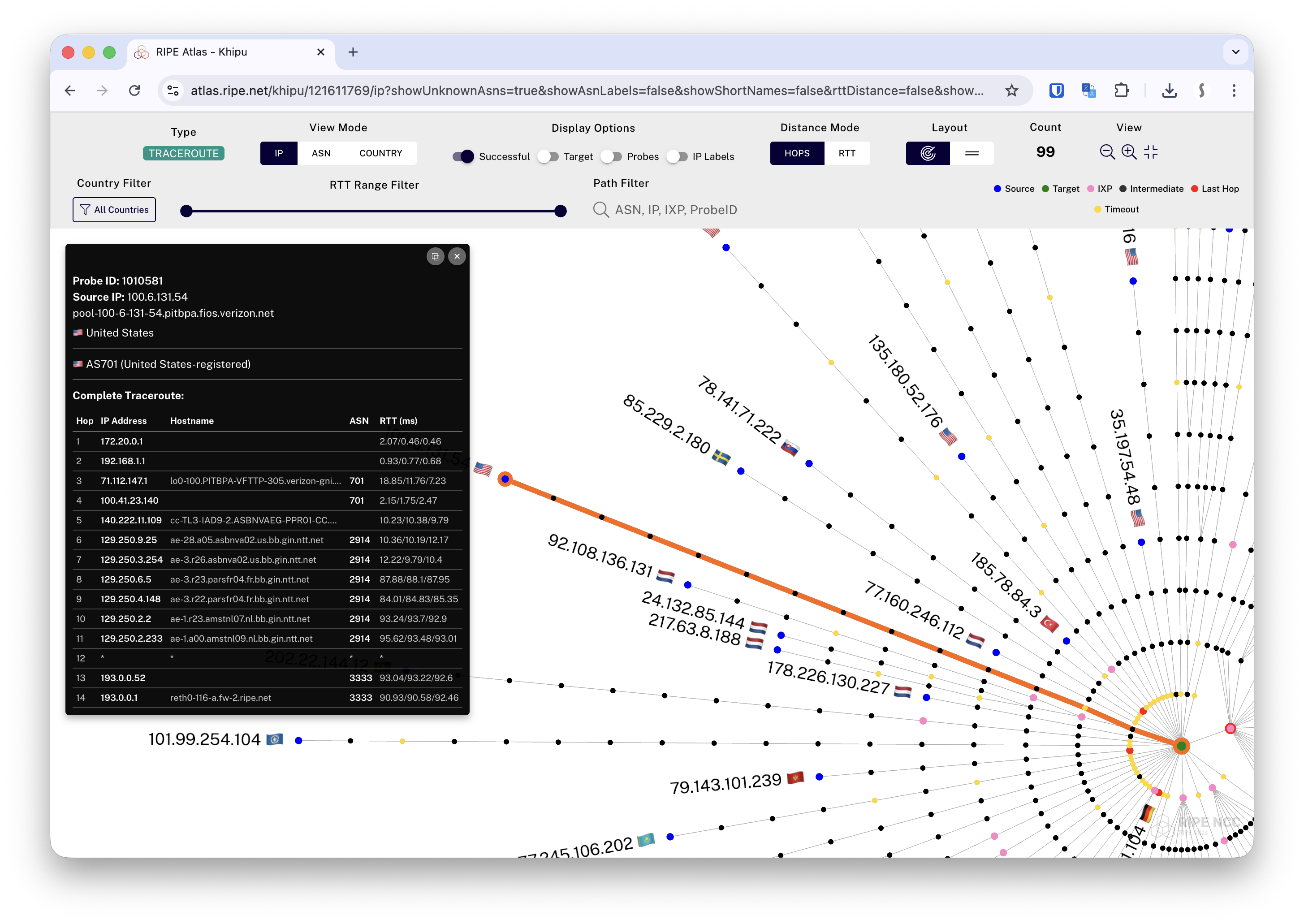Screen dimensions: 1304x924
Task: Select the HOPS distance mode
Action: pyautogui.click(x=797, y=153)
